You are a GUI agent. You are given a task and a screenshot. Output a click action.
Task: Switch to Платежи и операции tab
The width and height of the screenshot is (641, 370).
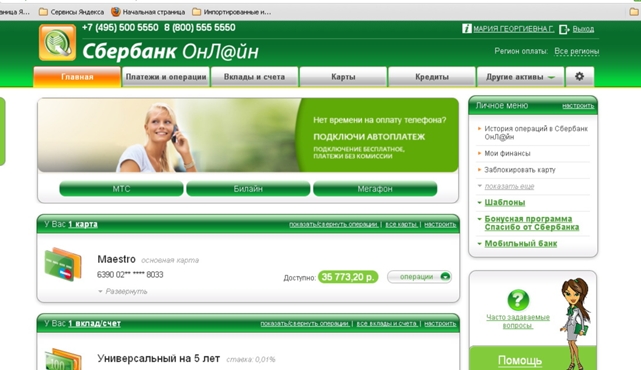tap(166, 76)
